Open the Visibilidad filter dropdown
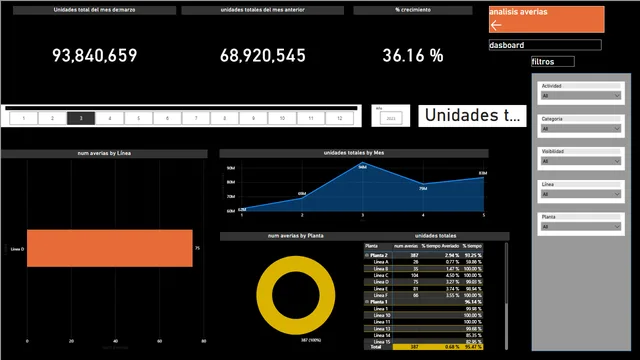This screenshot has width=640, height=360. pyautogui.click(x=580, y=161)
